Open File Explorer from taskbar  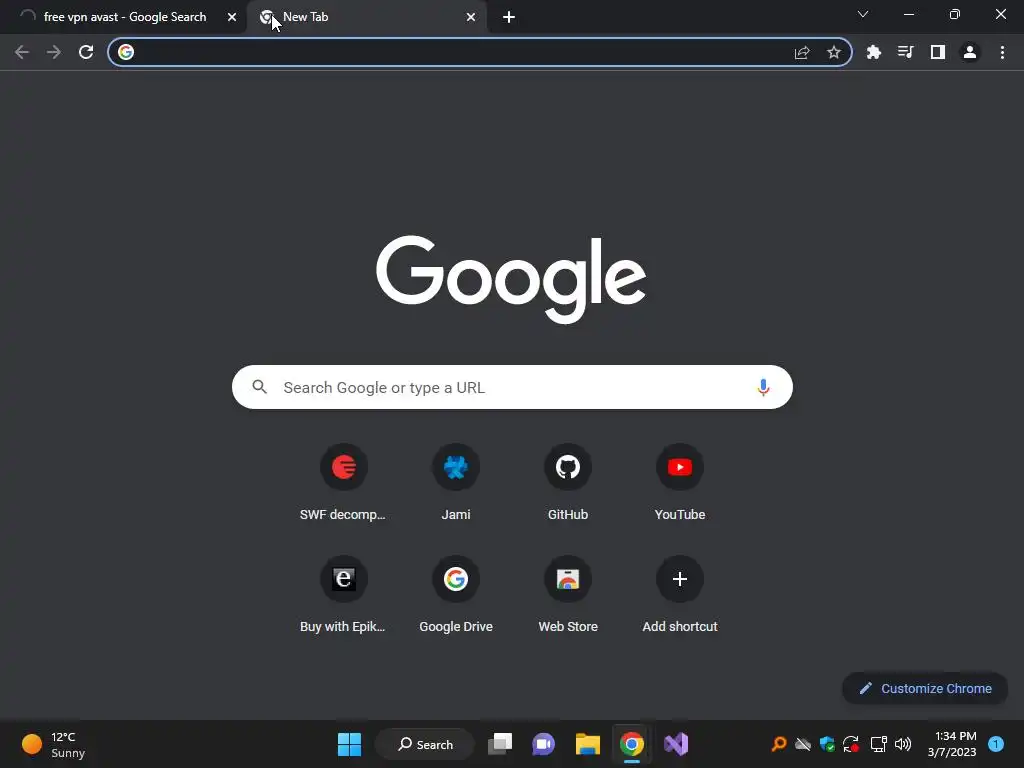pos(588,744)
